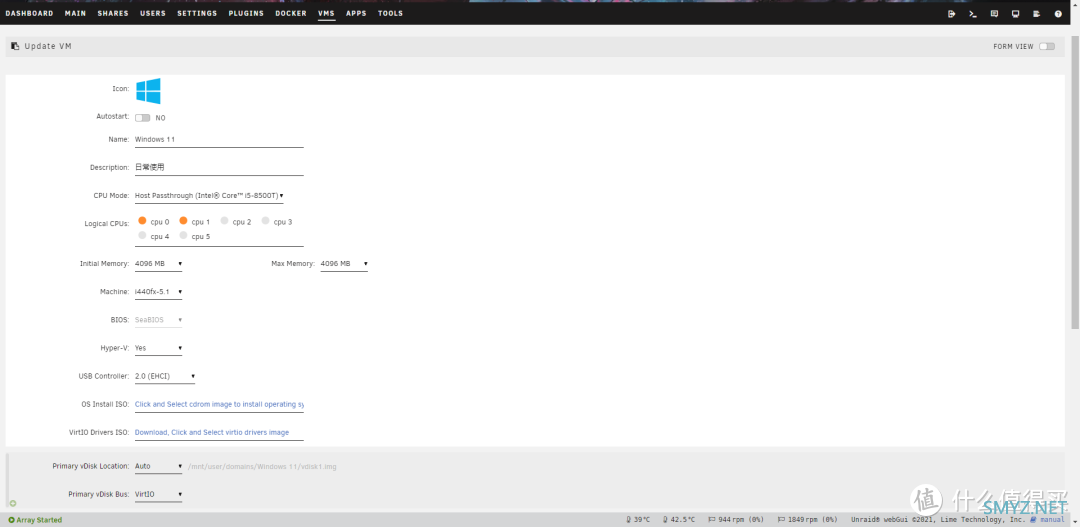Open the BIOS SeaBIOS dropdown
The width and height of the screenshot is (1080, 527).
[158, 320]
